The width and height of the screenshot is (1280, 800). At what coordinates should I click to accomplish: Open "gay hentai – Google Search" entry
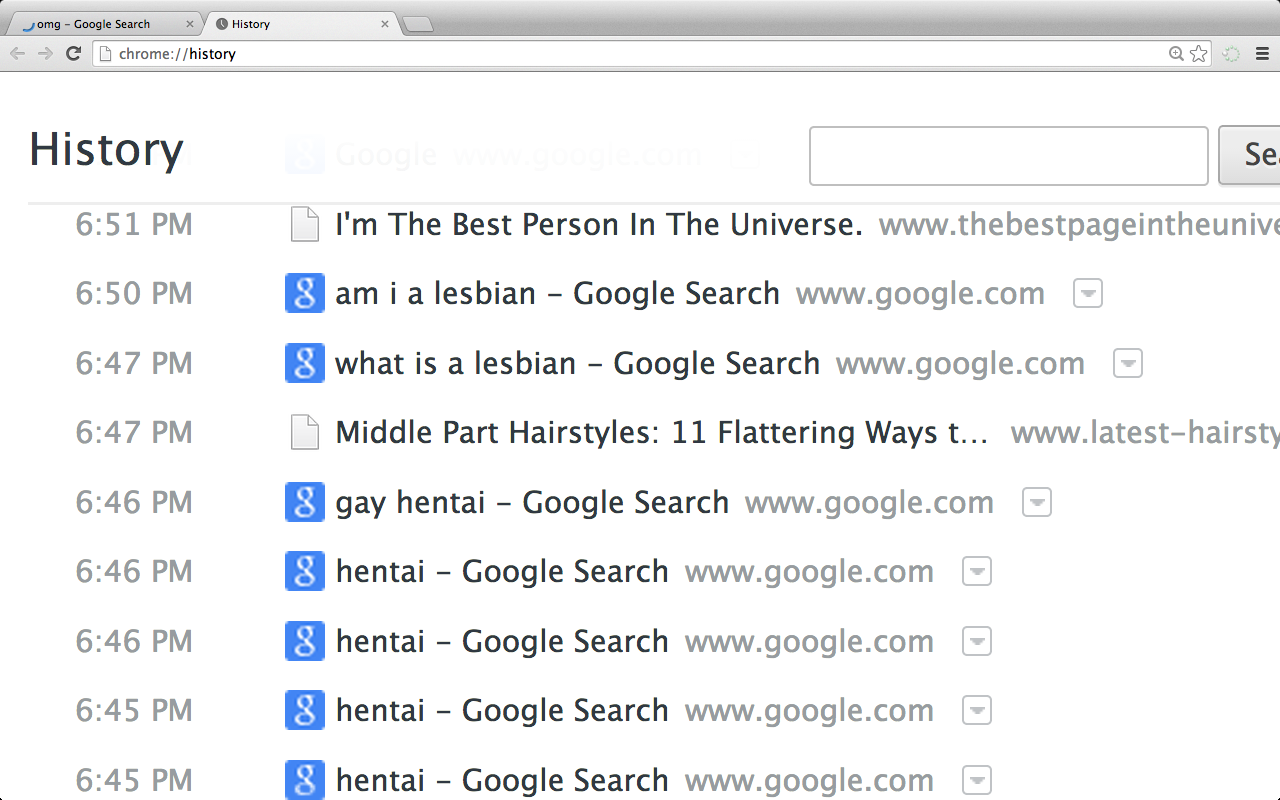(532, 502)
